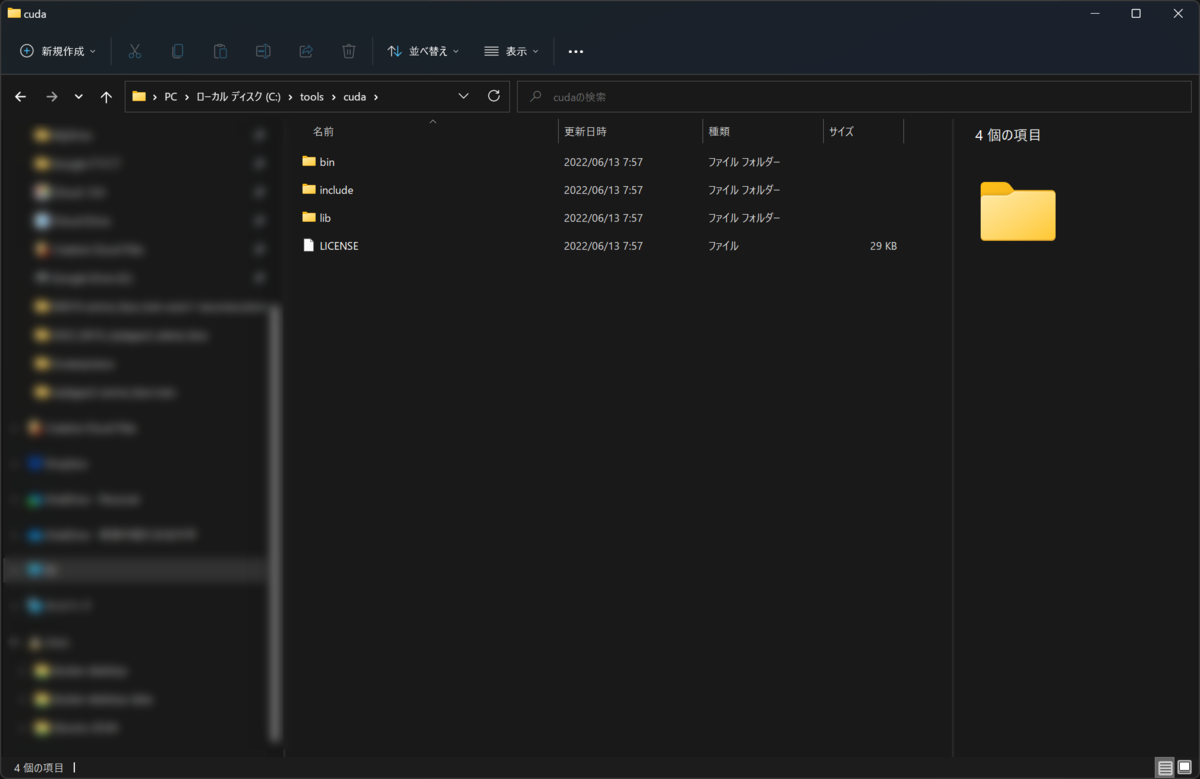The image size is (1200, 779).
Task: Expand chevron after cuda breadcrumb
Action: coord(376,97)
